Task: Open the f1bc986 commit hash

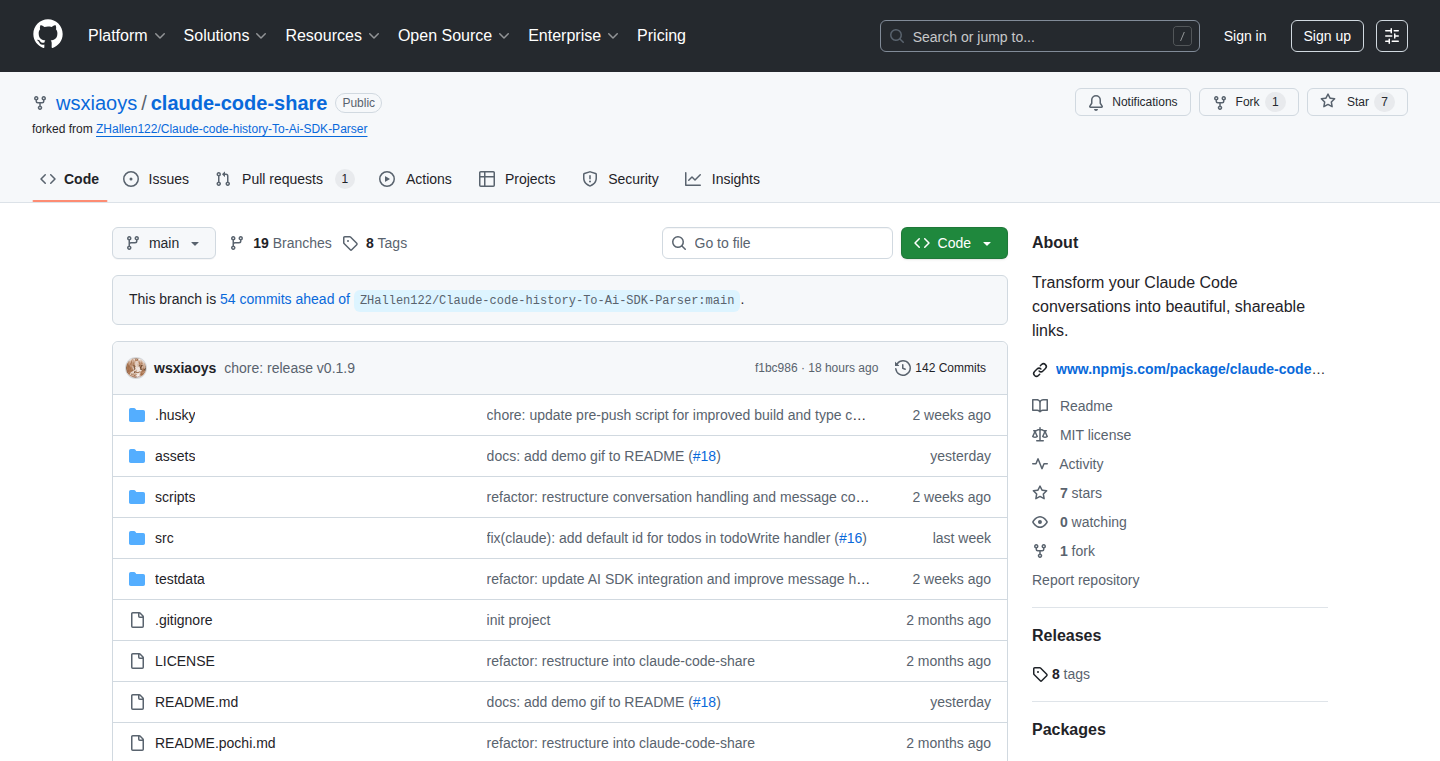Action: (776, 368)
